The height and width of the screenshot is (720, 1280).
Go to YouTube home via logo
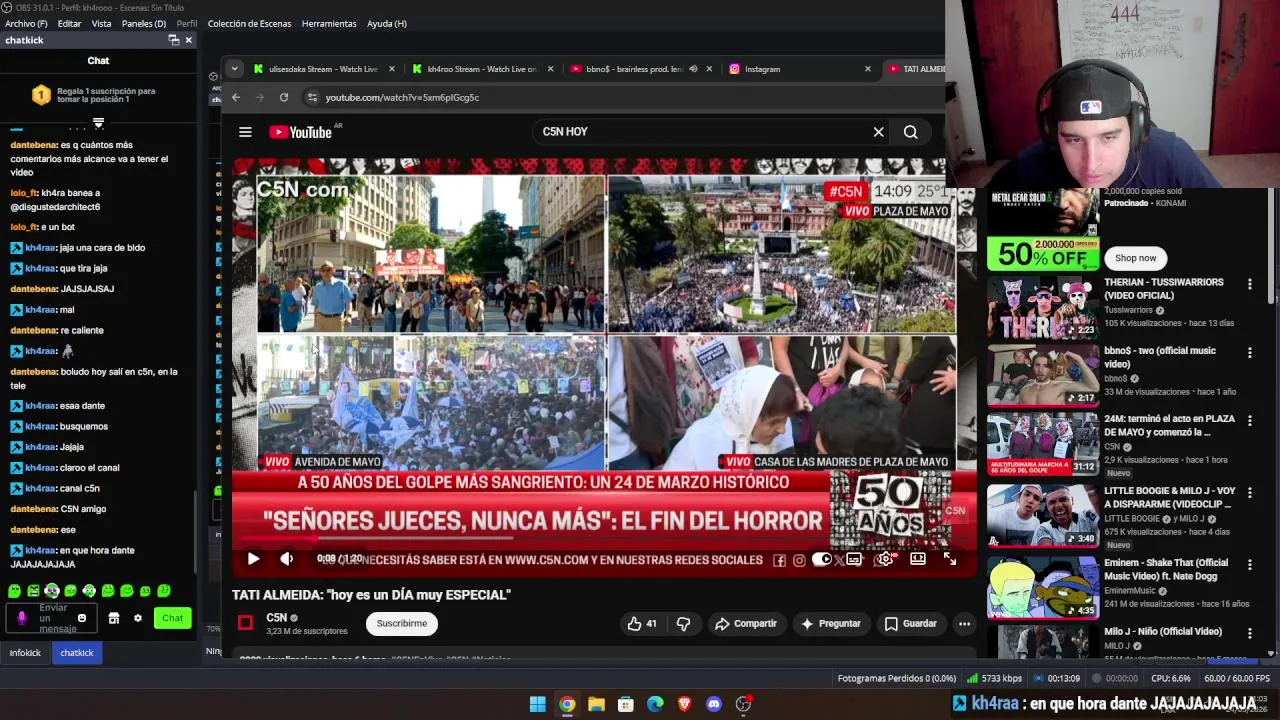point(300,132)
